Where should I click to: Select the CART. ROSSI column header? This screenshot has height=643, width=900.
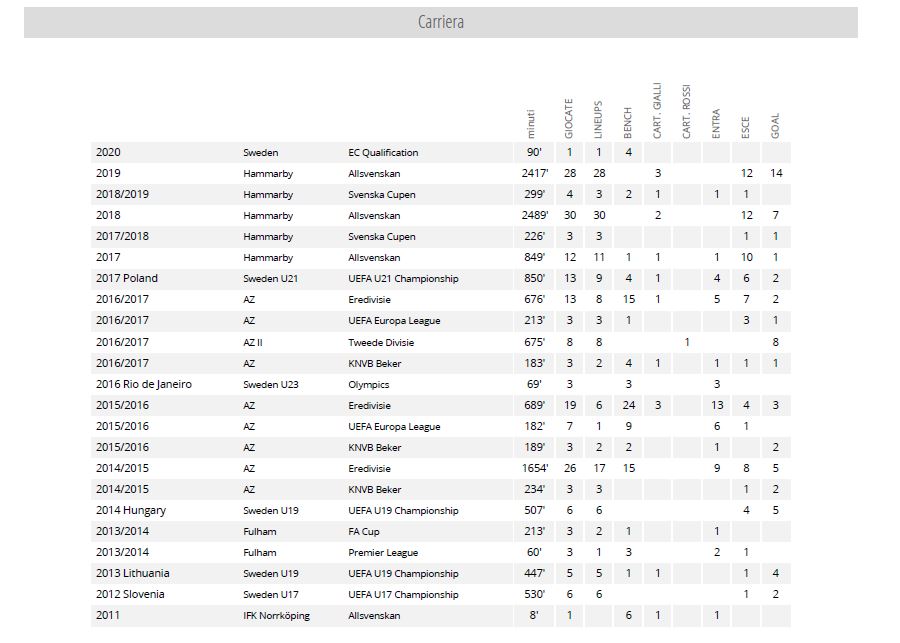click(x=686, y=112)
